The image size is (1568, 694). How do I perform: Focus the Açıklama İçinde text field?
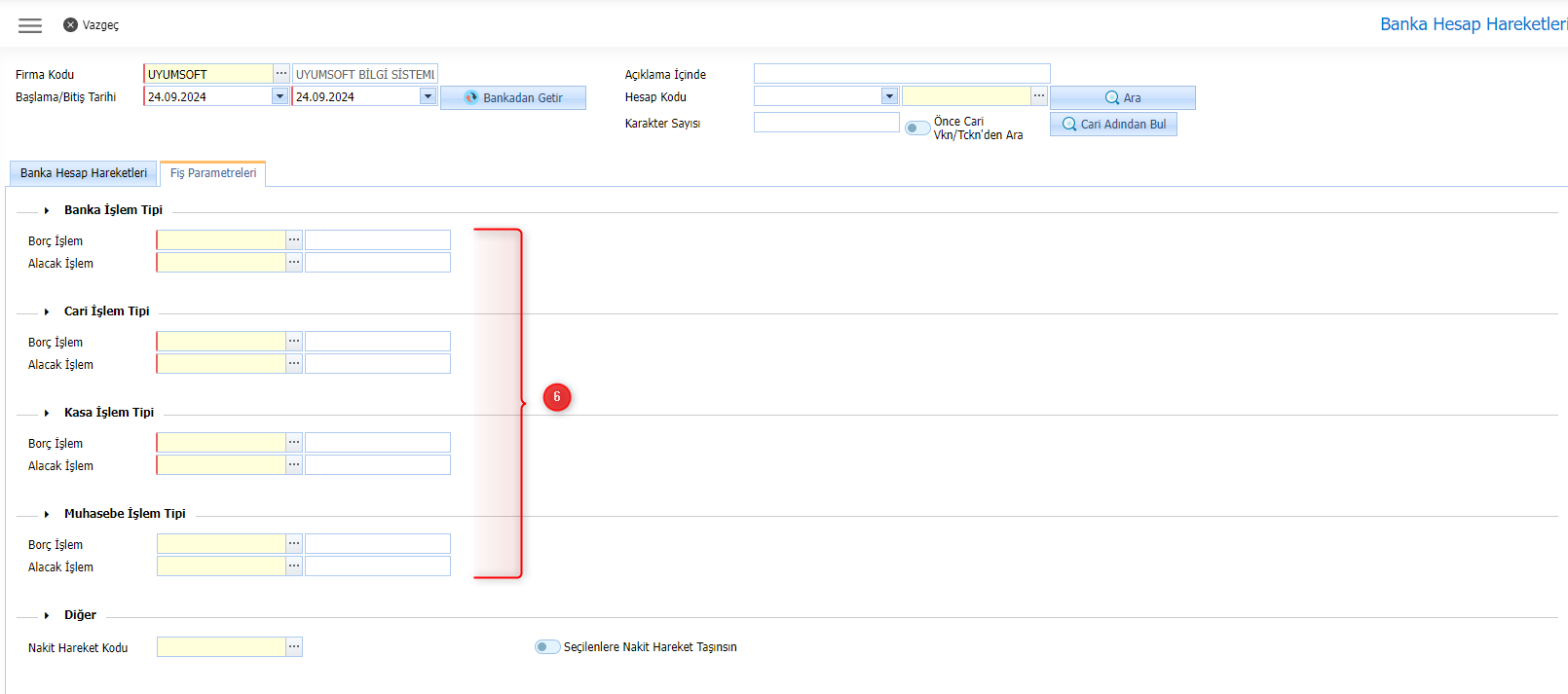(902, 74)
